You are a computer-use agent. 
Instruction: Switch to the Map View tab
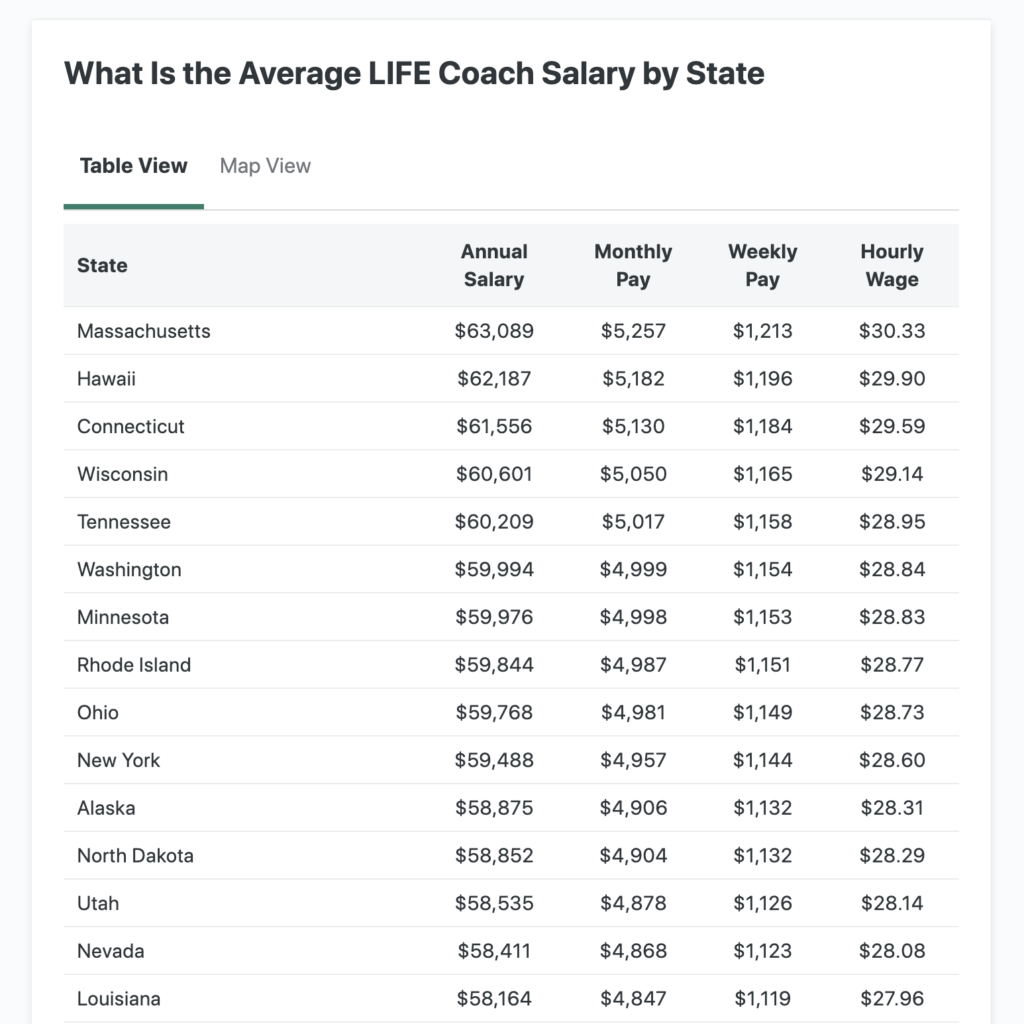tap(265, 166)
